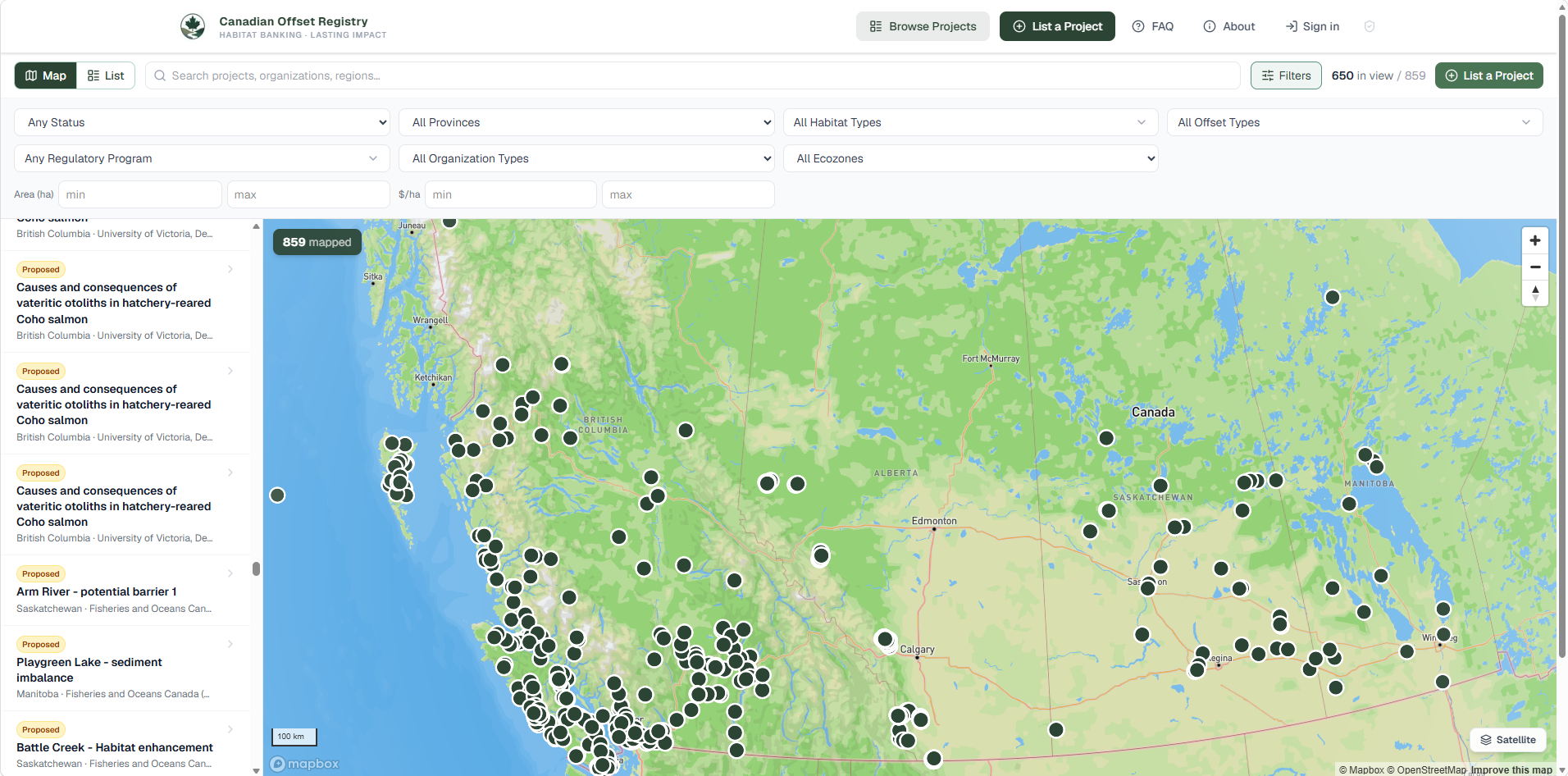Open the All Organization Types dropdown
This screenshot has width=1568, height=776.
pos(586,158)
